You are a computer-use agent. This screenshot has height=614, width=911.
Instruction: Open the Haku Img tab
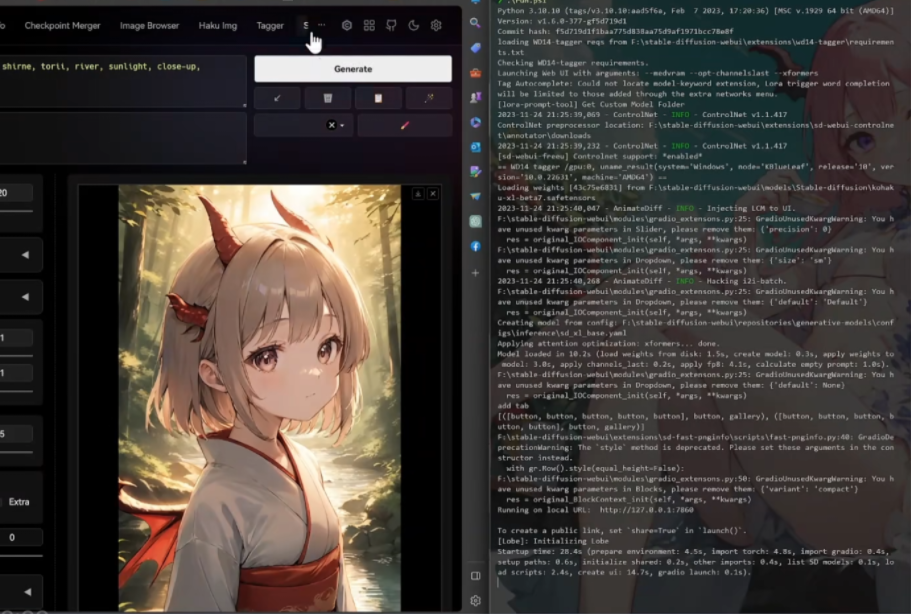(218, 26)
